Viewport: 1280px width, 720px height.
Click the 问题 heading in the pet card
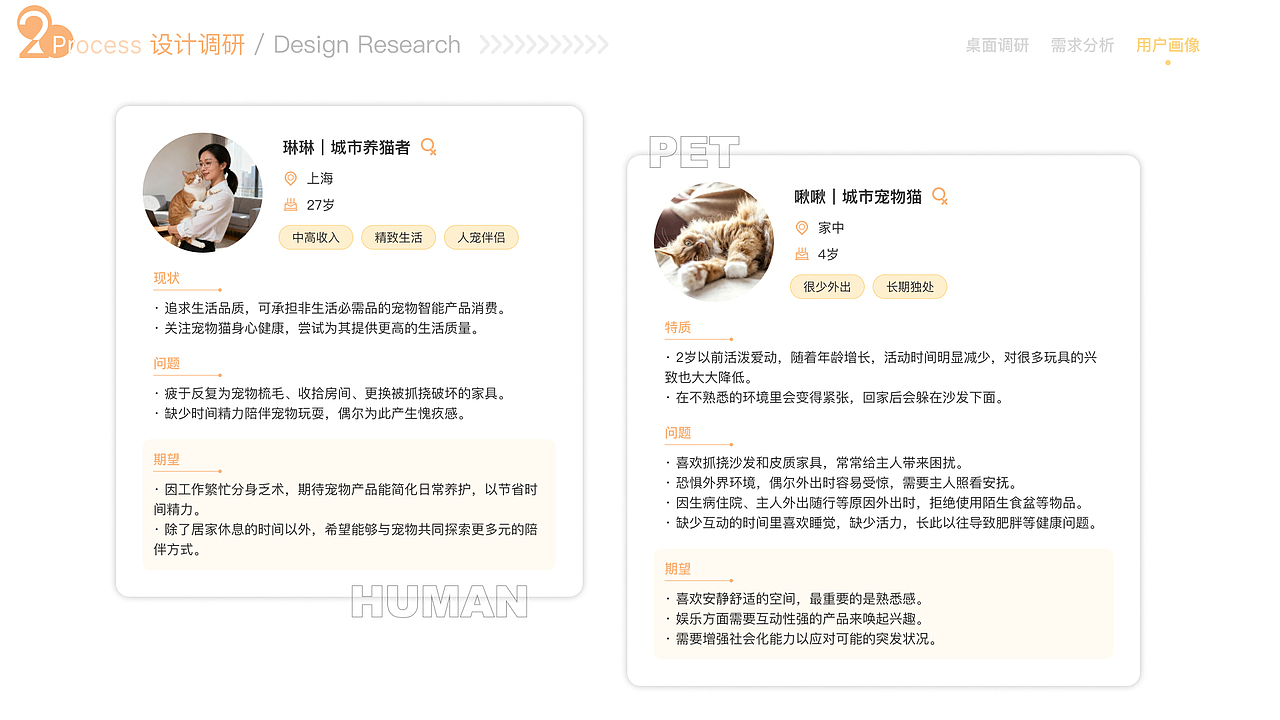click(x=678, y=433)
